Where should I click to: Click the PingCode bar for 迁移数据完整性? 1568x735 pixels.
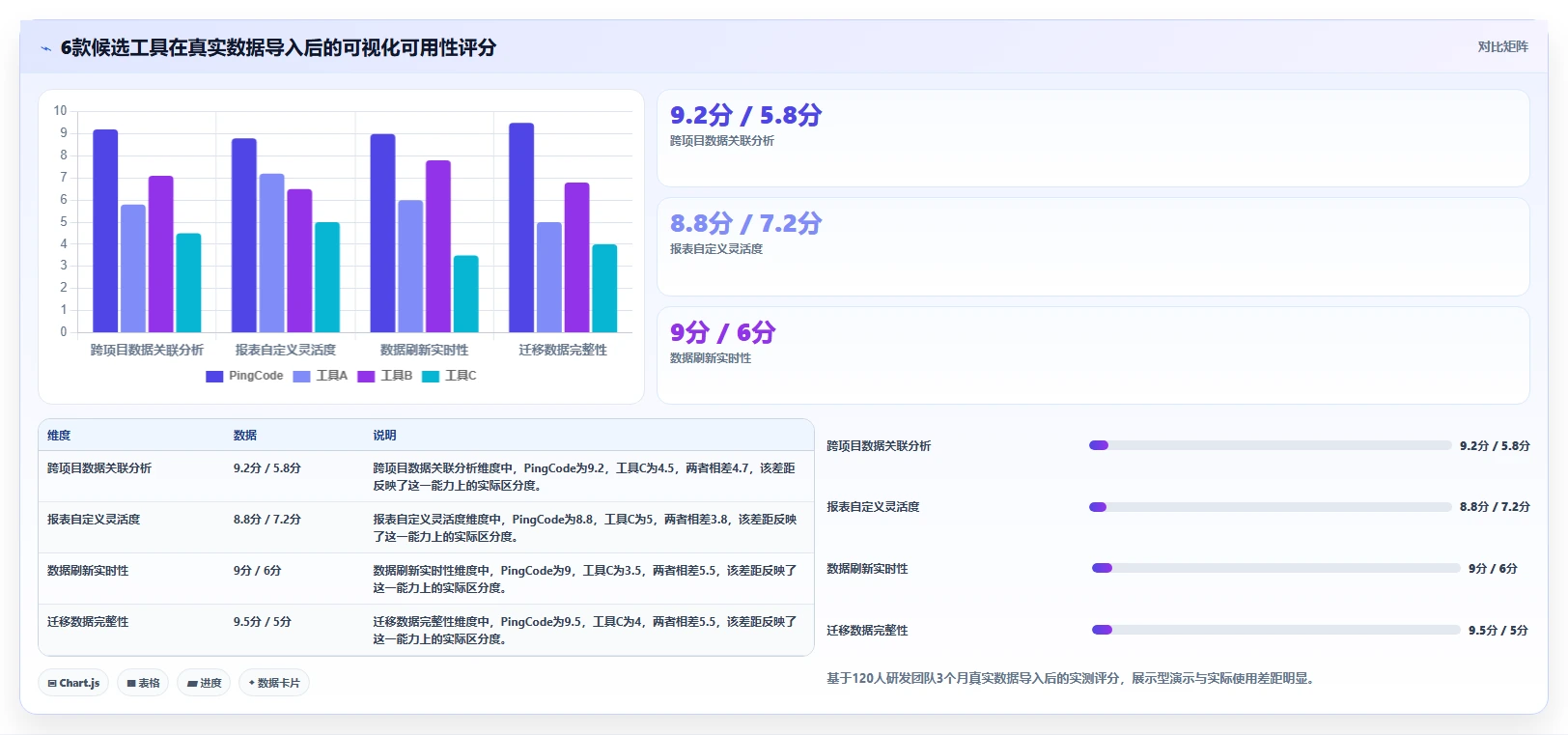[521, 228]
